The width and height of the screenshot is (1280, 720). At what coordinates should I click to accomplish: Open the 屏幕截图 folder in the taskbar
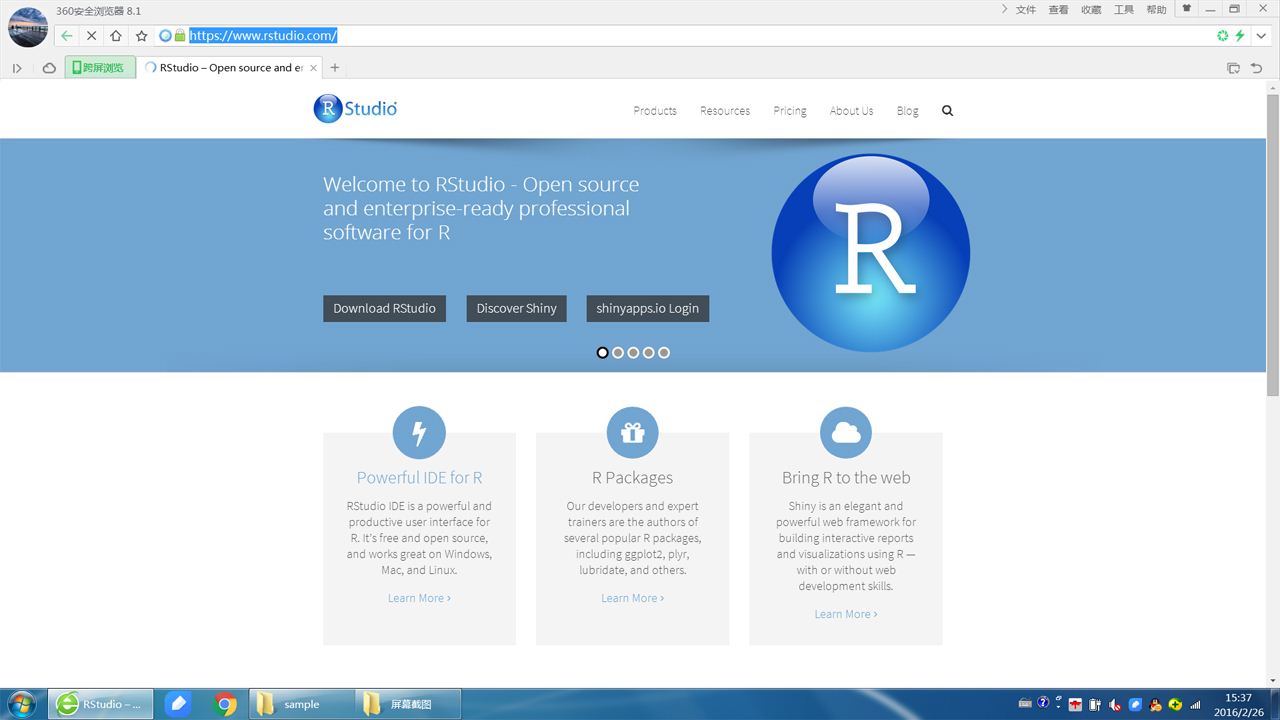[x=408, y=704]
